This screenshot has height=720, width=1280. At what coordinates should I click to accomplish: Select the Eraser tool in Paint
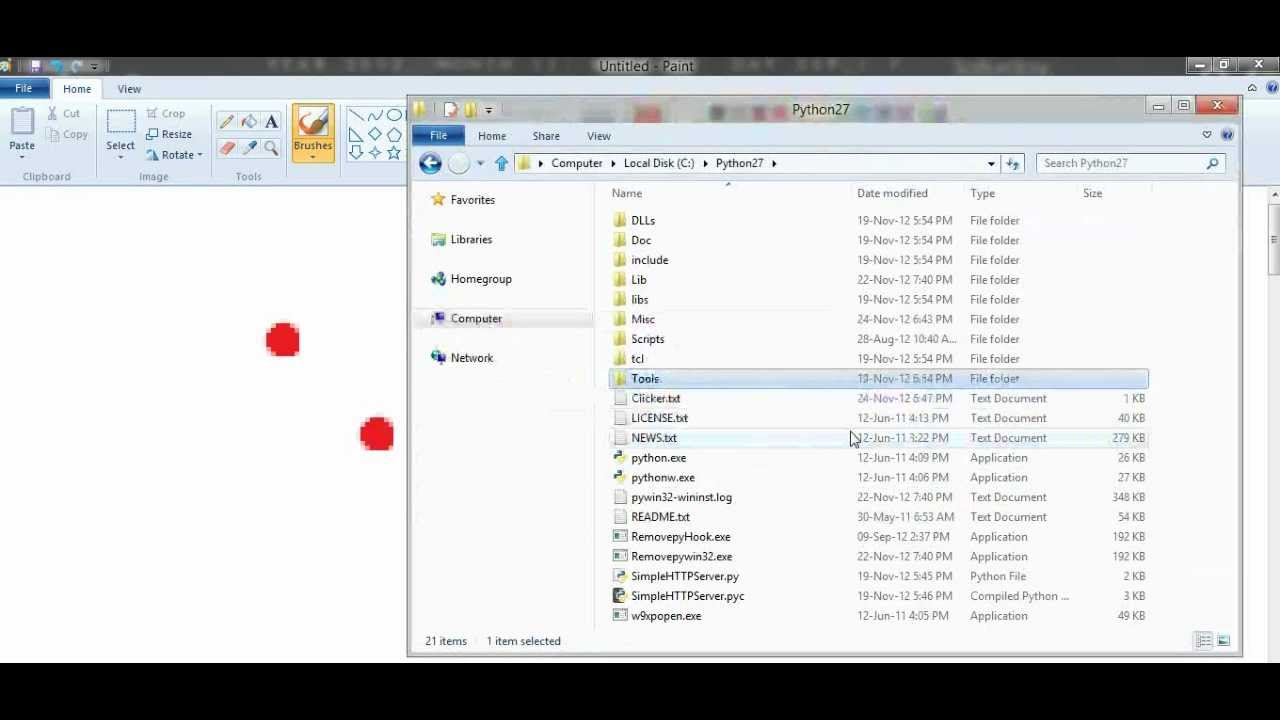pyautogui.click(x=227, y=148)
